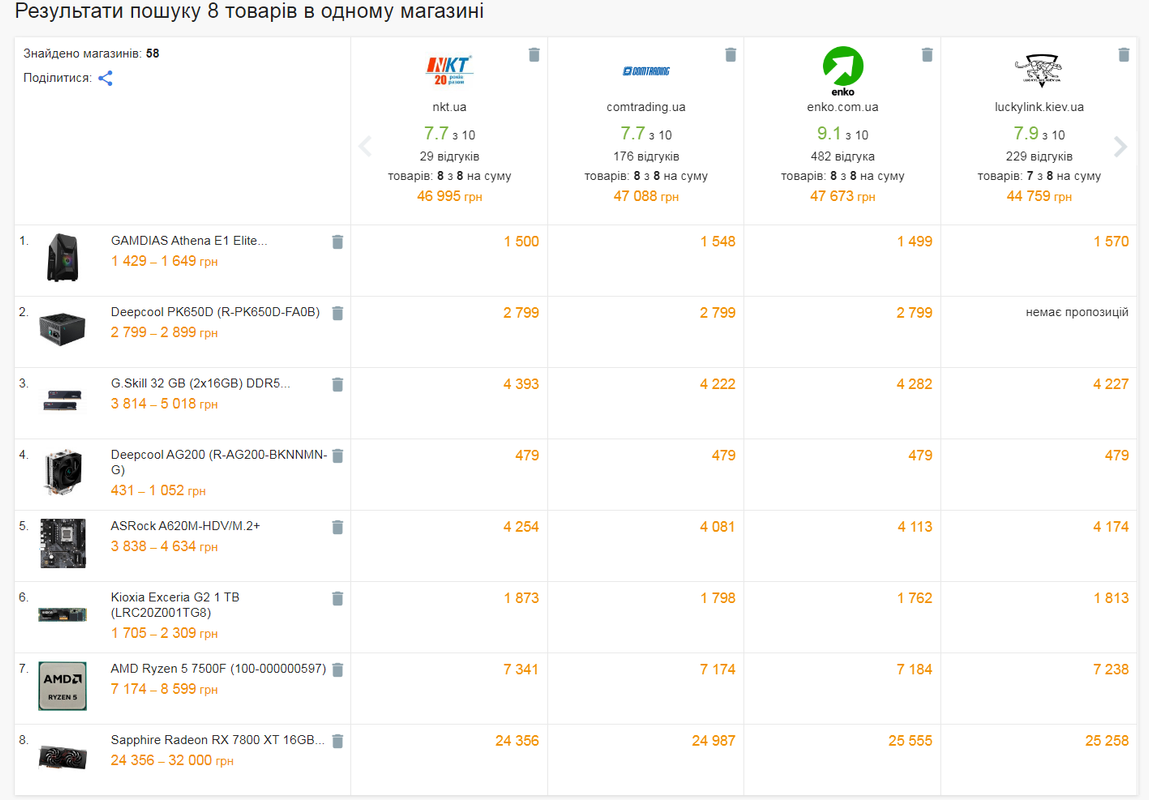Delete luckylink.kiev.ua column via trash icon
This screenshot has height=800, width=1149.
tap(1123, 55)
